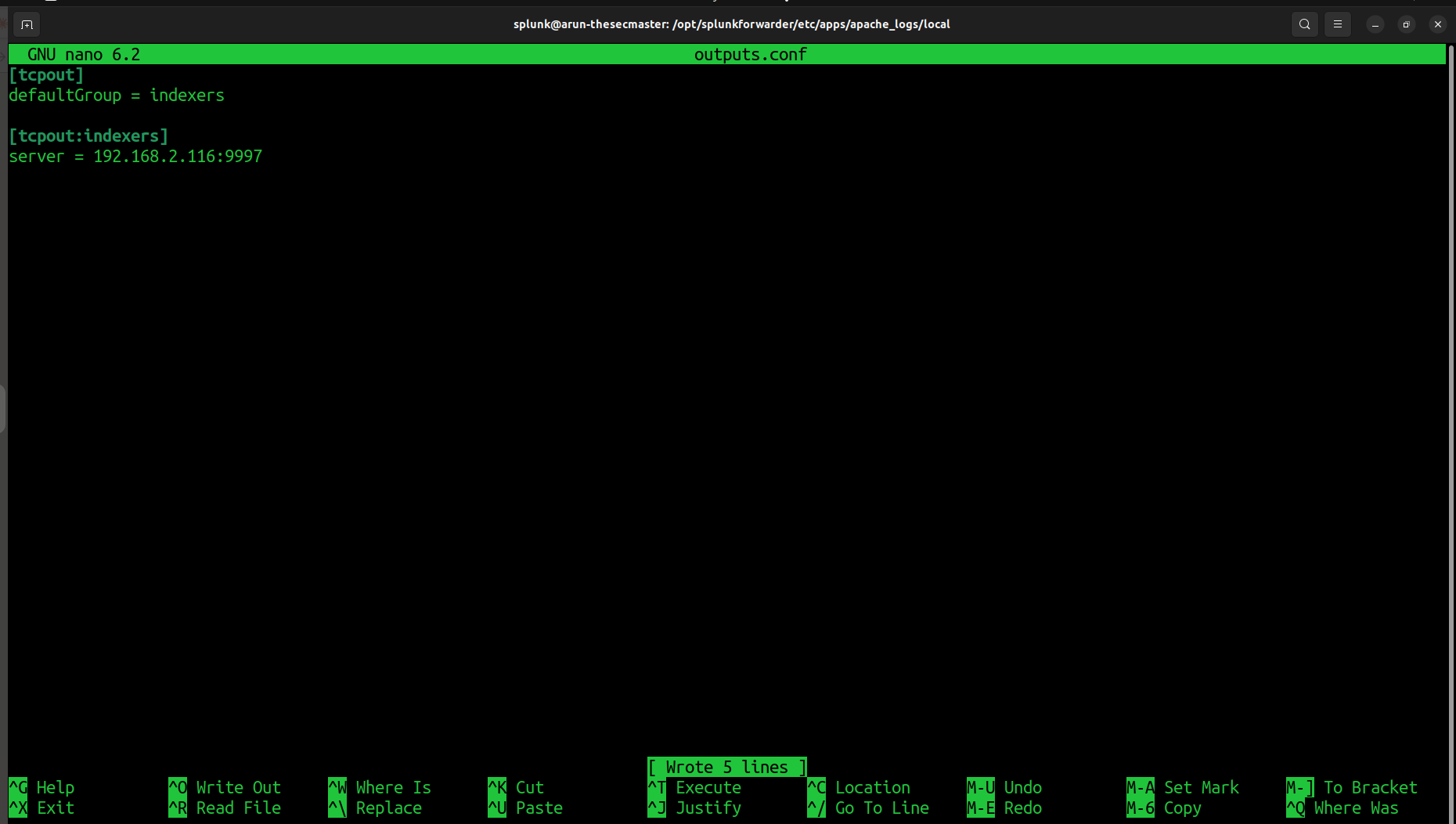Viewport: 1456px width, 824px height.
Task: Close the terminal window
Action: (1438, 24)
